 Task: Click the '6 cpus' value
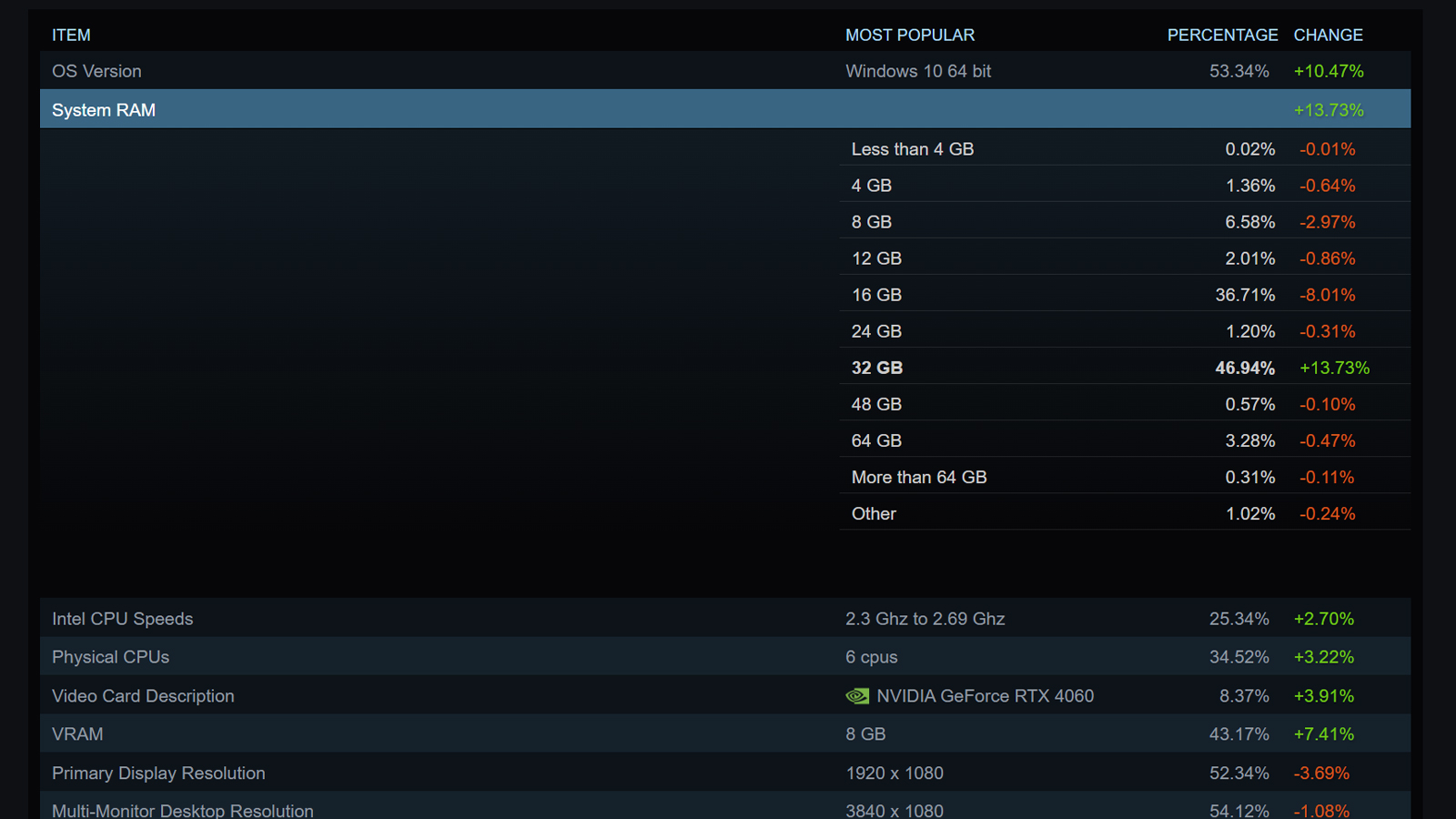pyautogui.click(x=872, y=657)
